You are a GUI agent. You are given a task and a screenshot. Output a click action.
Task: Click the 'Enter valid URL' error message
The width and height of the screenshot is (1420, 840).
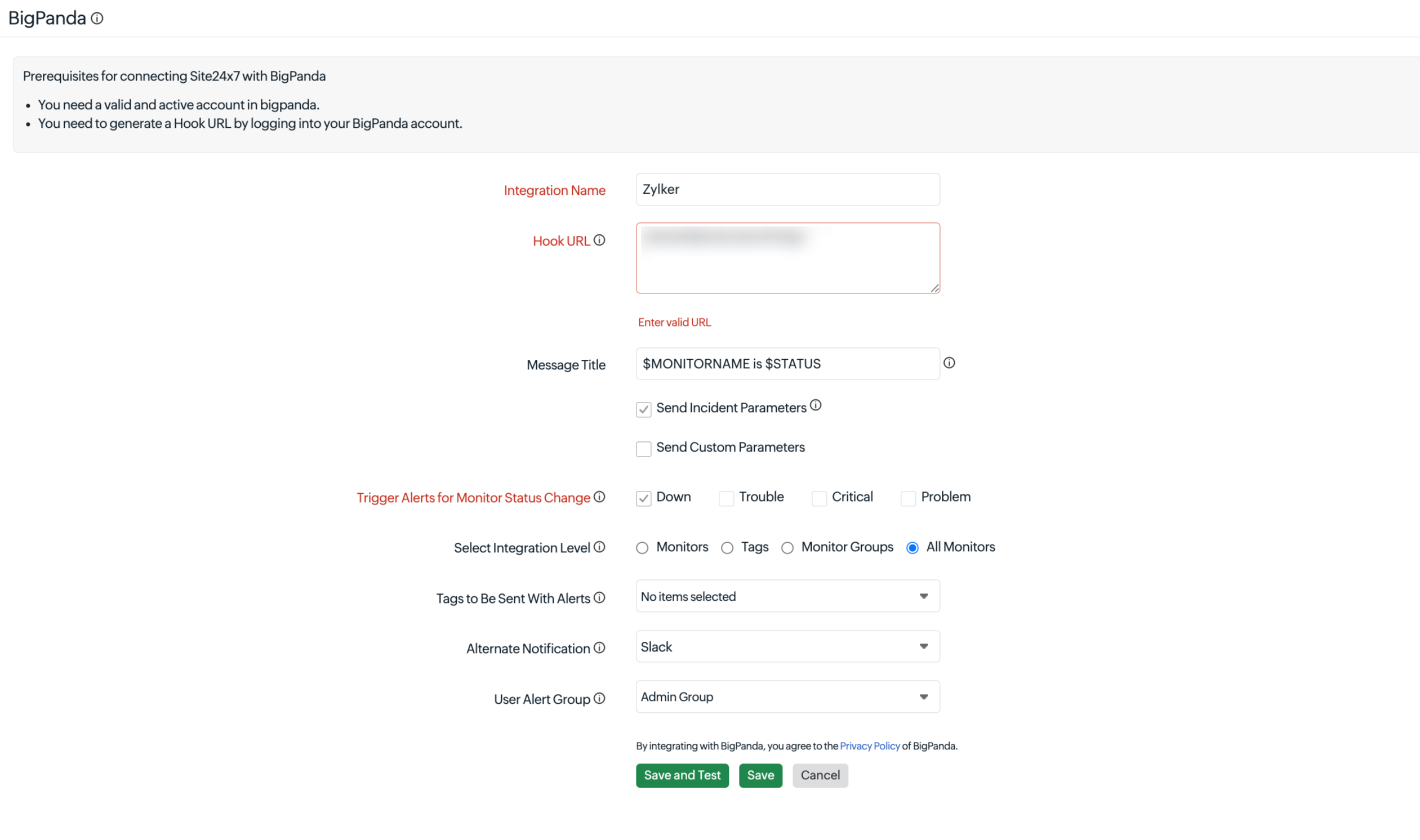(x=674, y=322)
